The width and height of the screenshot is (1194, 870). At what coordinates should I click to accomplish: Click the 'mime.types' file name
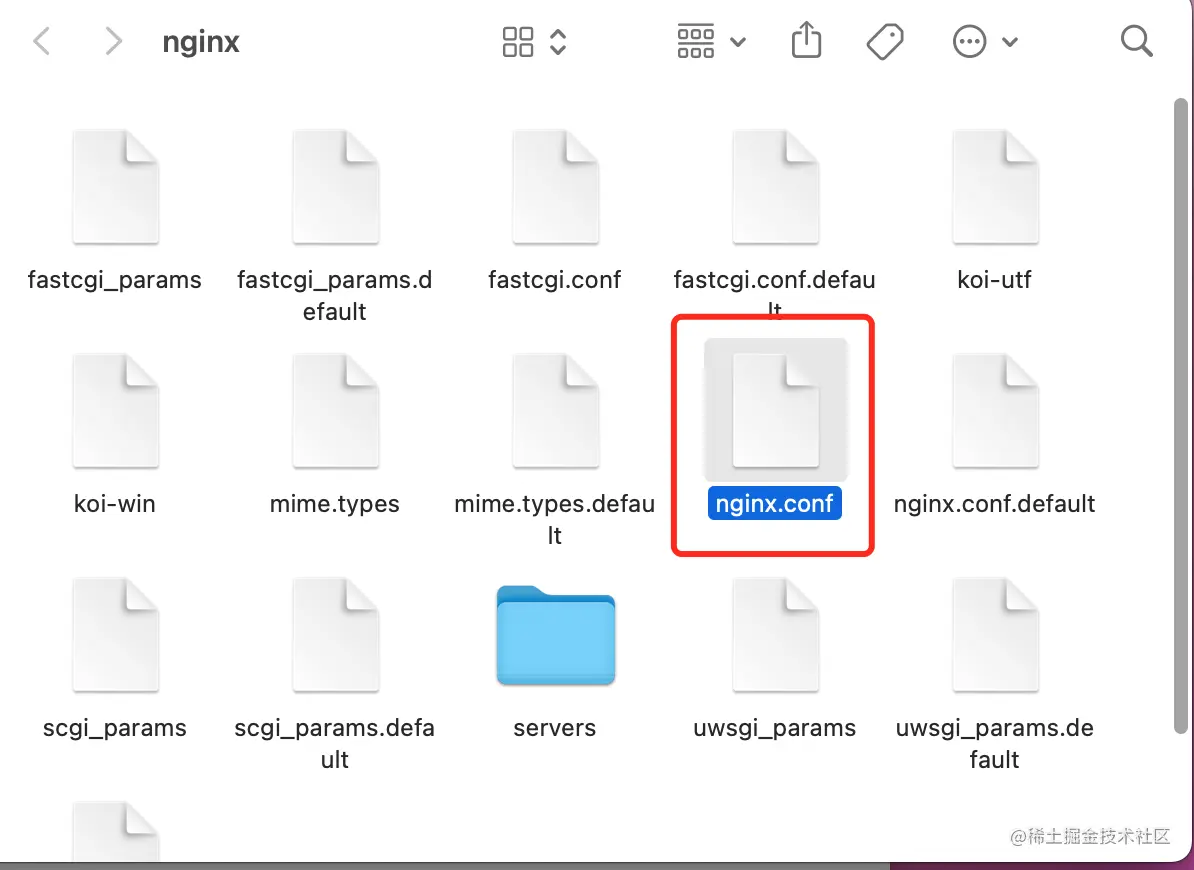pyautogui.click(x=334, y=504)
